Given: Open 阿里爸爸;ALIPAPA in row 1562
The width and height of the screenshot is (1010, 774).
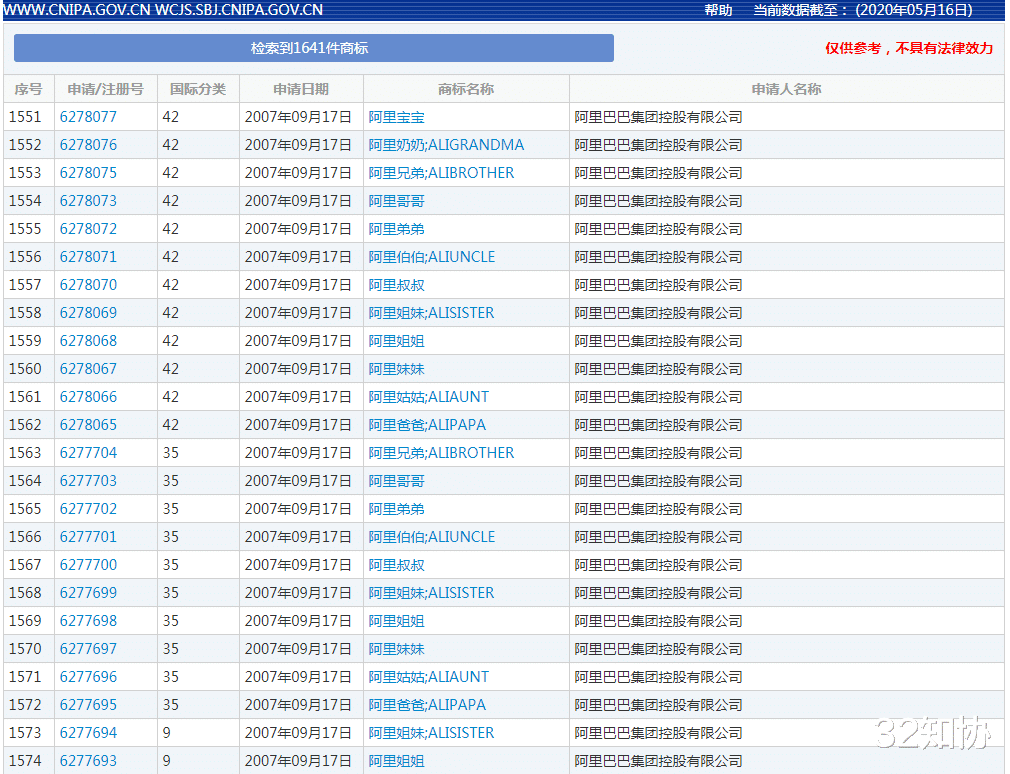Looking at the screenshot, I should pos(427,425).
